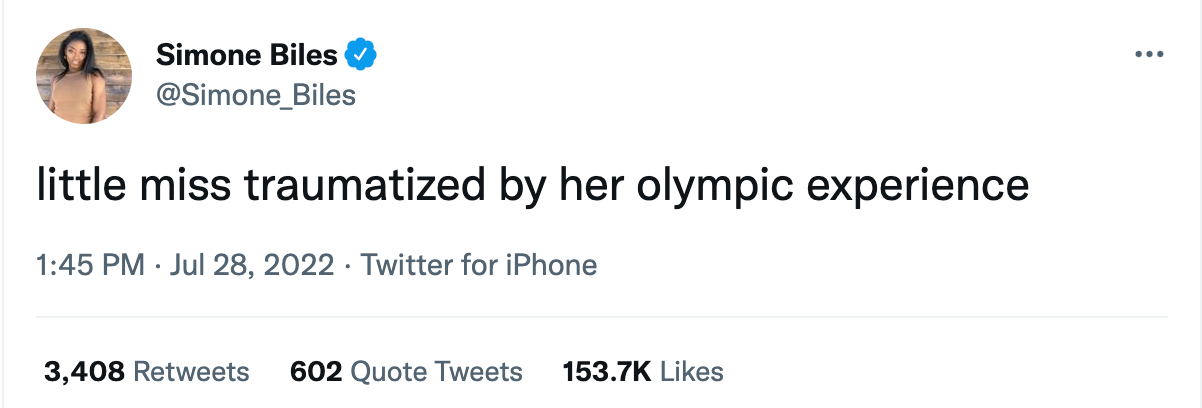Open Simone Biles profile avatar photo

coord(84,76)
